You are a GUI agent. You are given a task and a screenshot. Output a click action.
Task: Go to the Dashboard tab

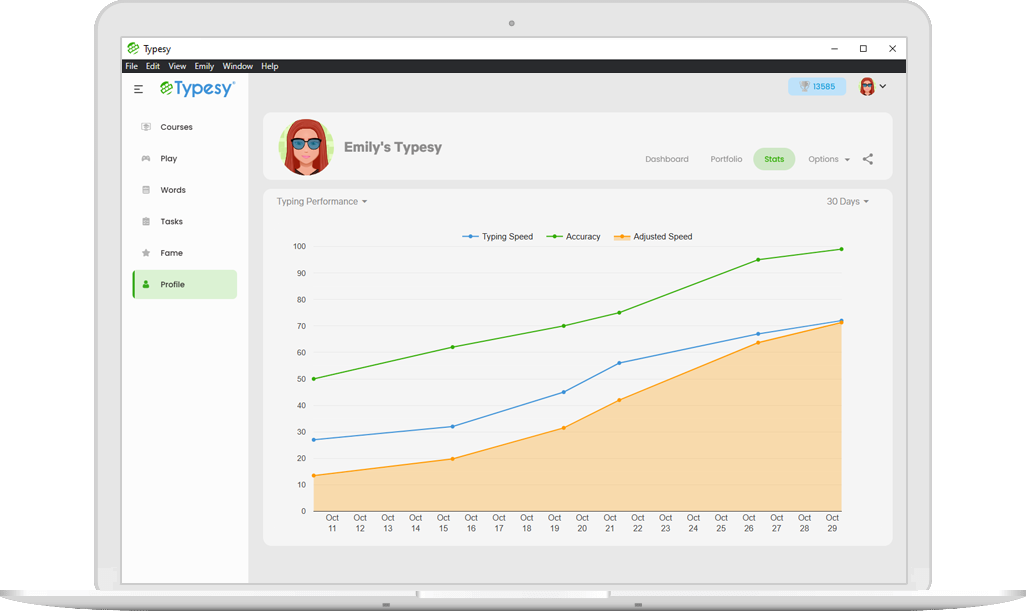tap(667, 159)
